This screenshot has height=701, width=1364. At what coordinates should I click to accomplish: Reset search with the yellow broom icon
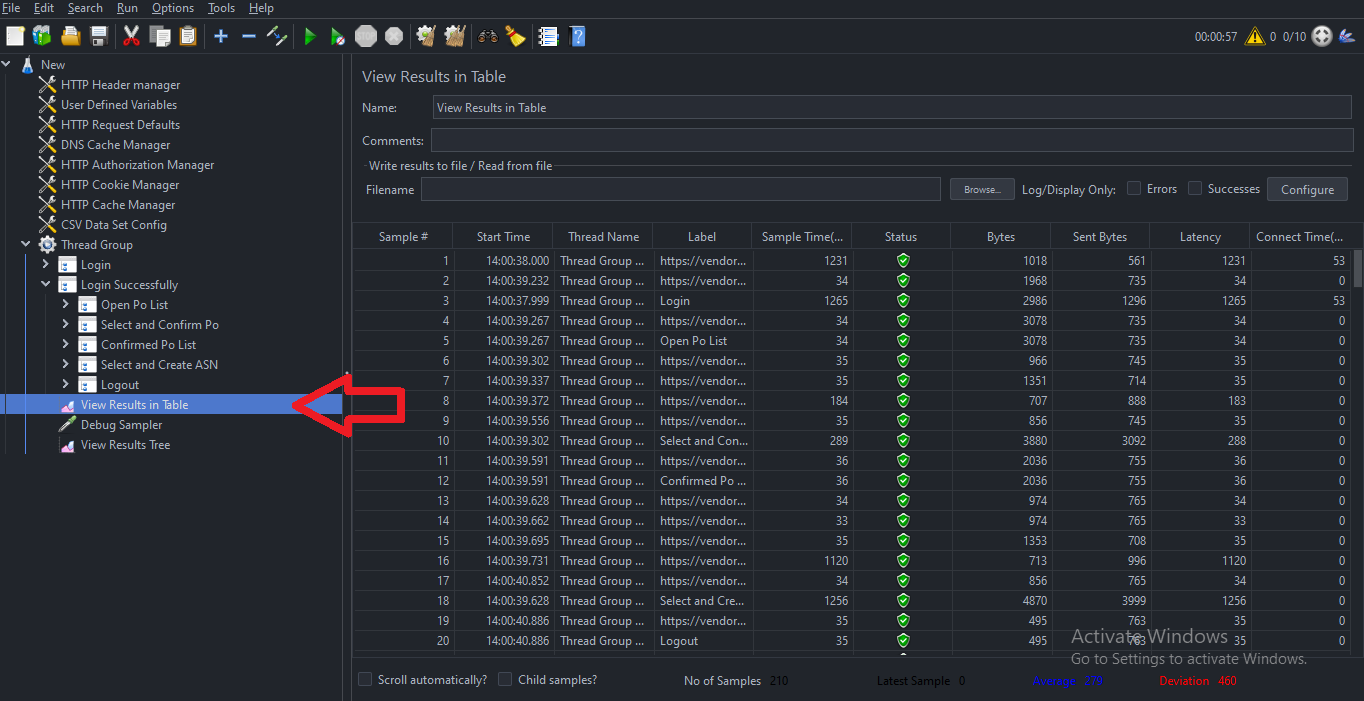[515, 36]
